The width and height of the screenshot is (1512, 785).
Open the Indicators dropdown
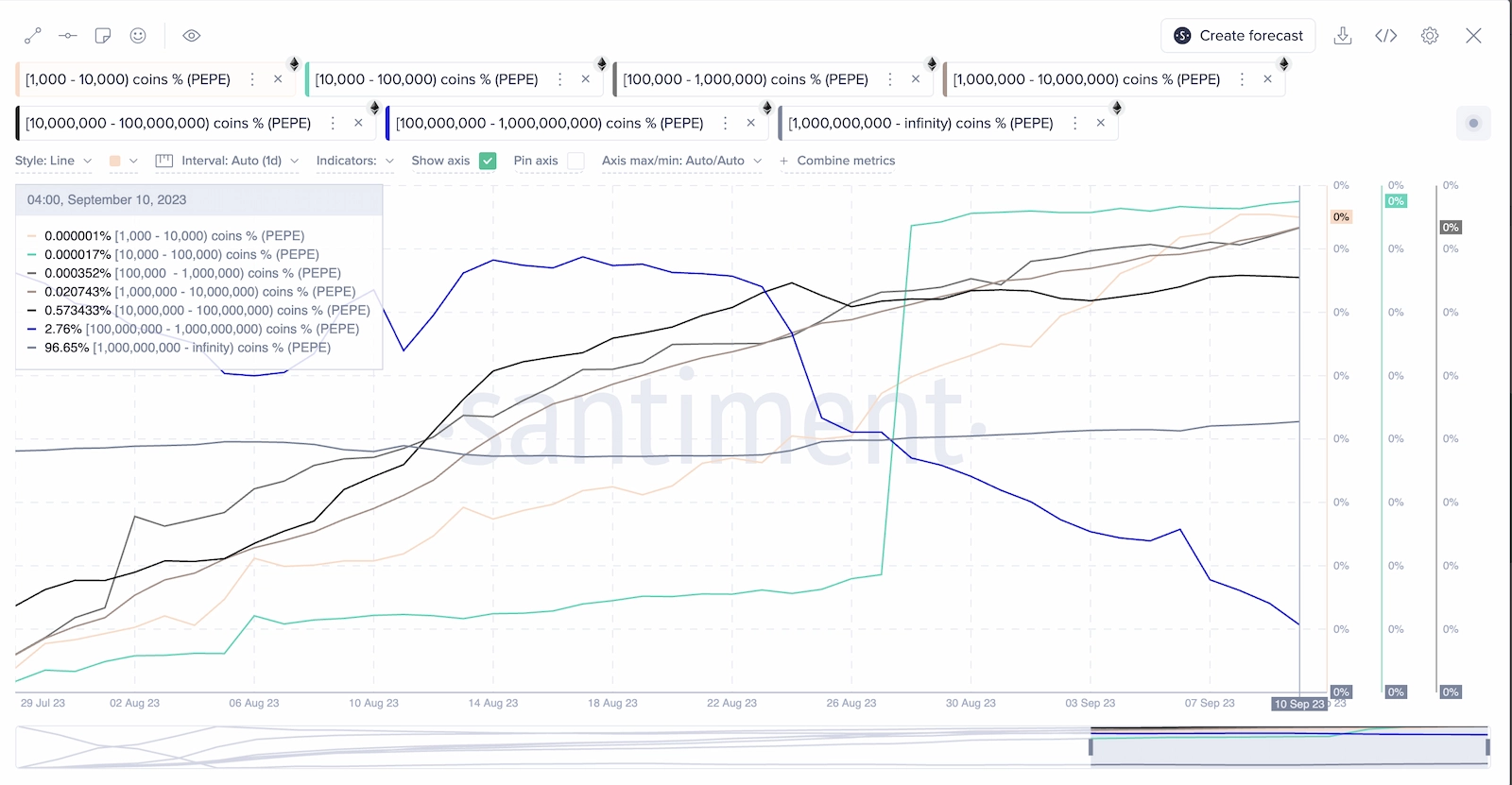point(354,161)
